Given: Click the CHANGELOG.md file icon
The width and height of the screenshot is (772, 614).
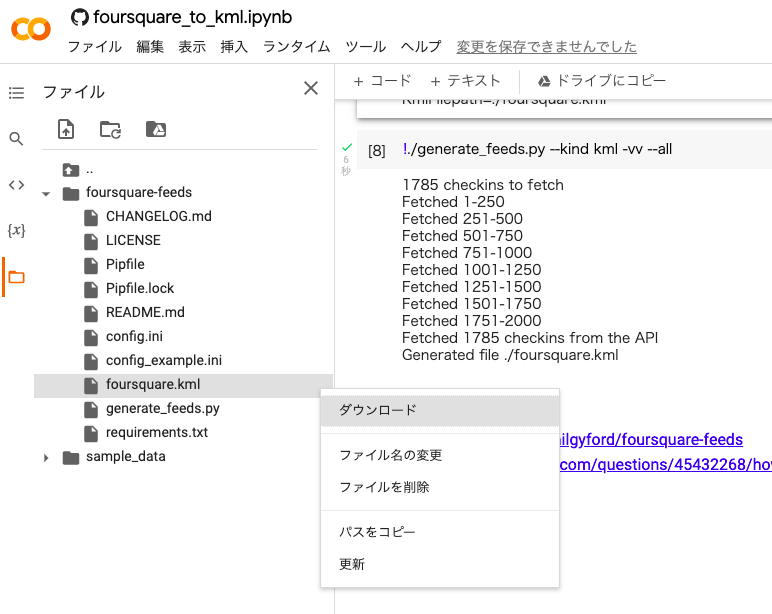Looking at the screenshot, I should [91, 218].
